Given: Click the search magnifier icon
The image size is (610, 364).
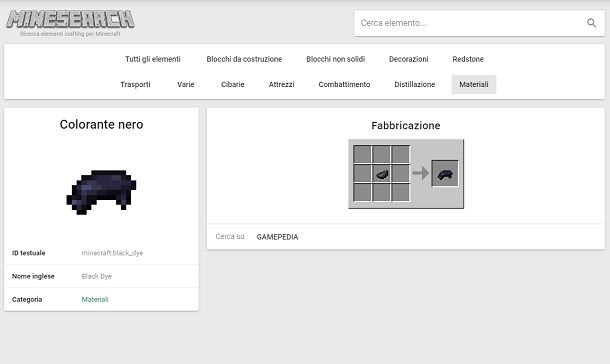Looking at the screenshot, I should point(591,23).
